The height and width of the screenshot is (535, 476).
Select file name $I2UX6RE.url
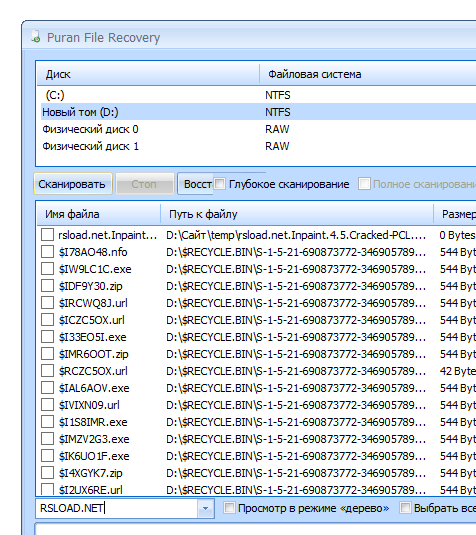click(90, 490)
